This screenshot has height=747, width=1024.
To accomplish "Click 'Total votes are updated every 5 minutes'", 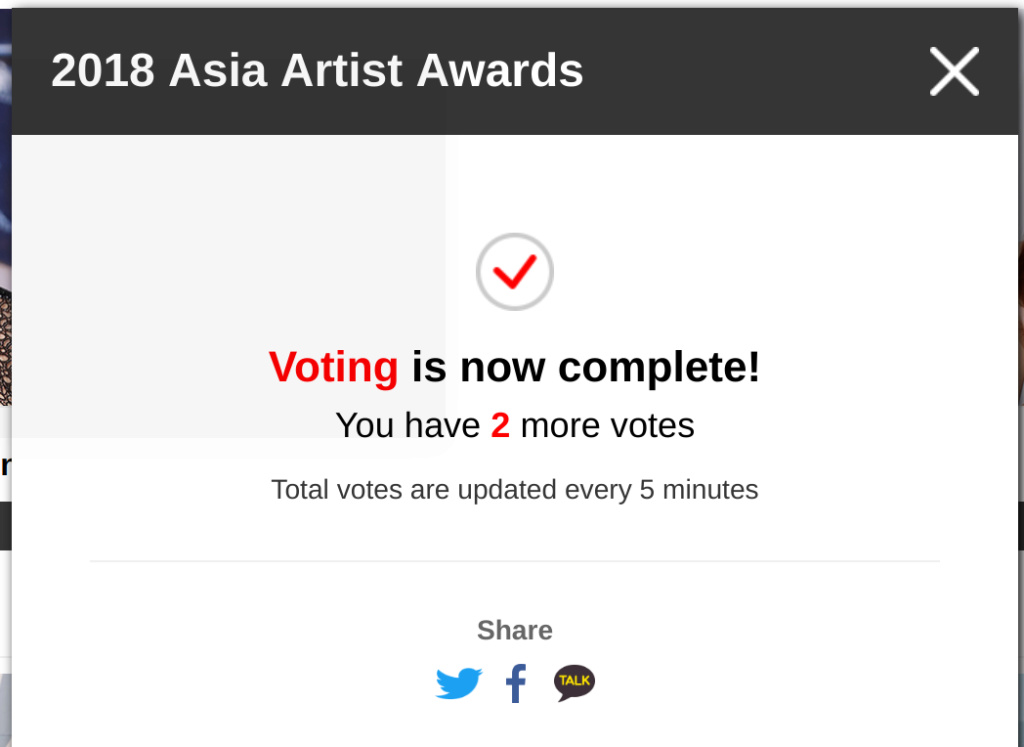I will click(515, 490).
